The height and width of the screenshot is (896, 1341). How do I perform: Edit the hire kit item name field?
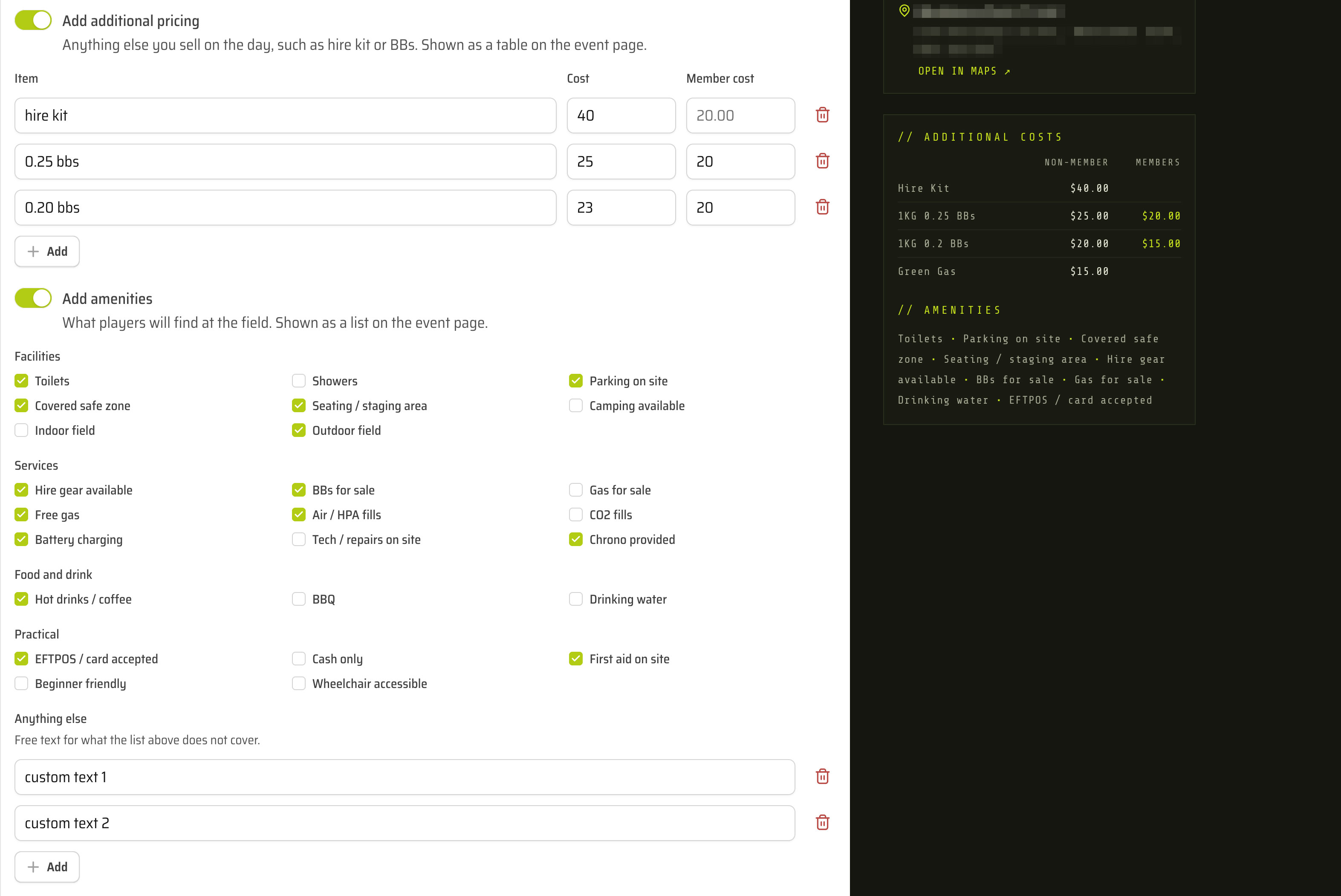(285, 116)
